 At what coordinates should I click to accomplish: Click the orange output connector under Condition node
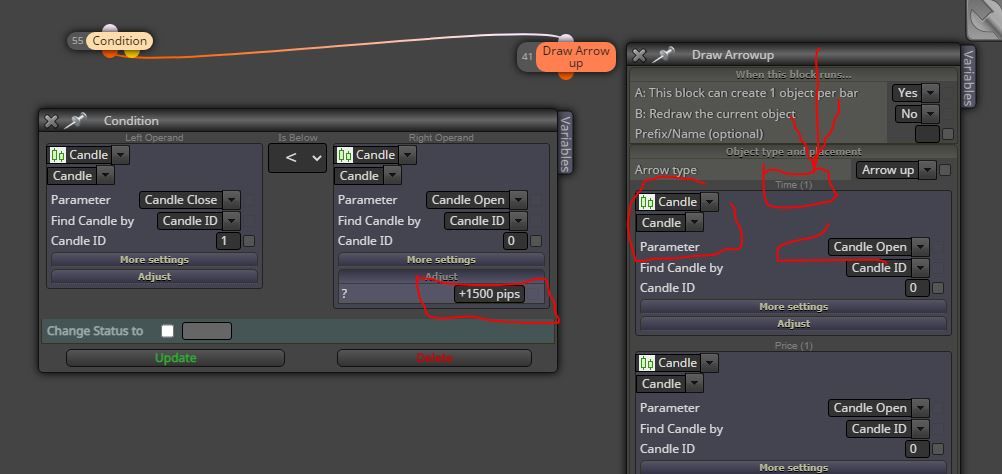(x=110, y=54)
